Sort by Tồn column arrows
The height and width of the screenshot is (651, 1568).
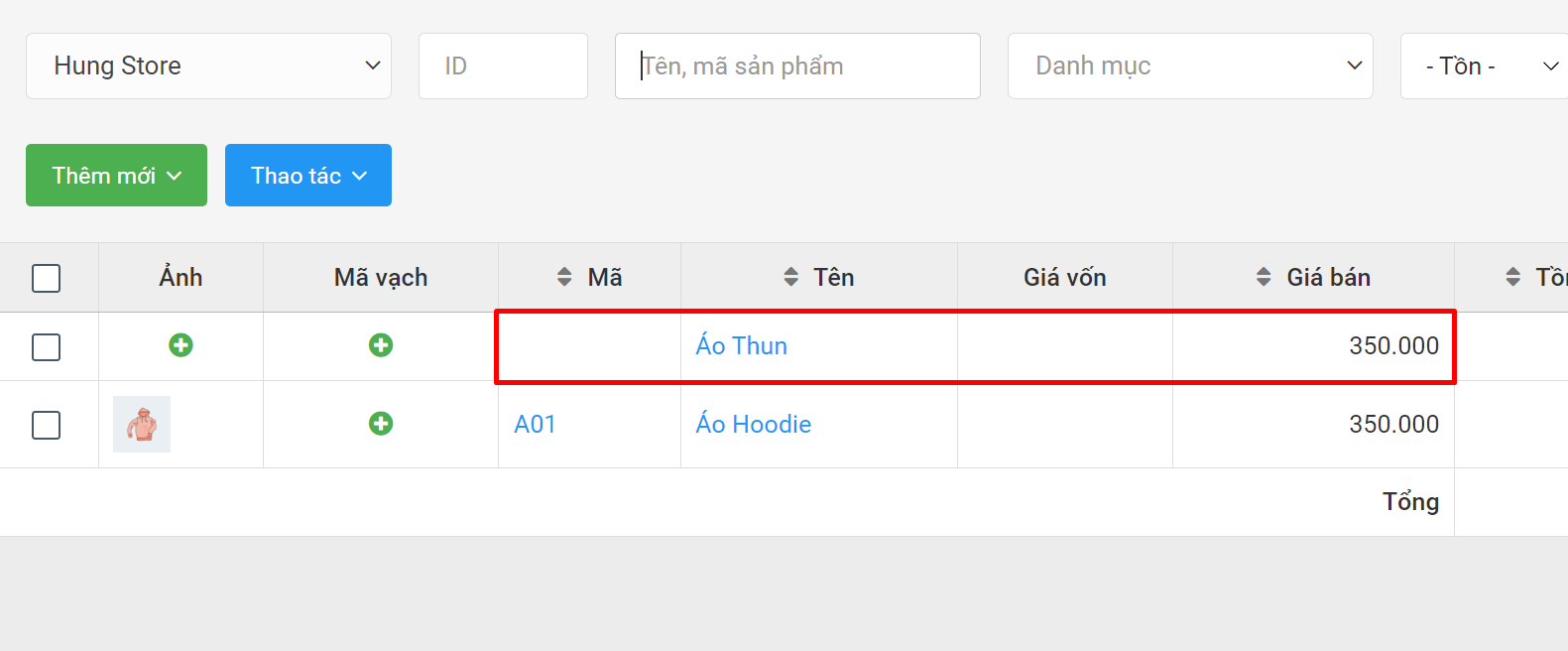1512,277
